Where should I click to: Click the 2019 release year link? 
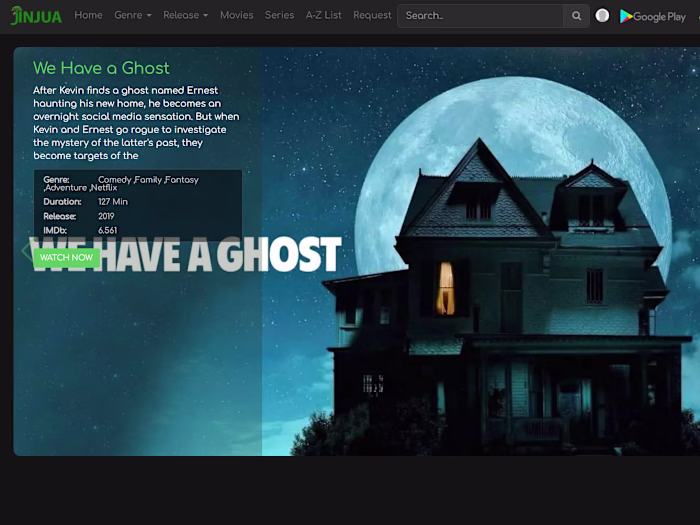(x=106, y=216)
